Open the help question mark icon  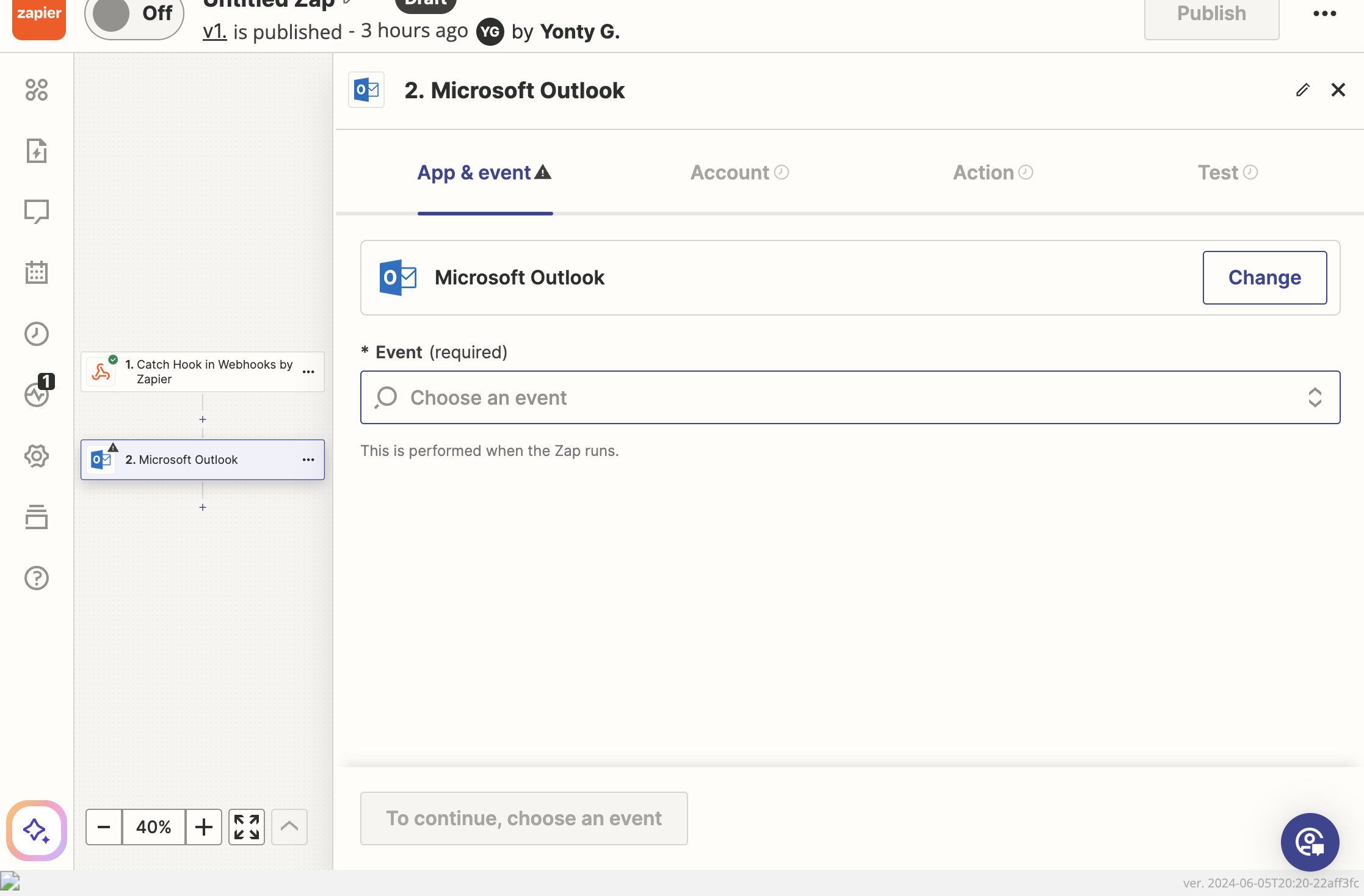pos(37,578)
